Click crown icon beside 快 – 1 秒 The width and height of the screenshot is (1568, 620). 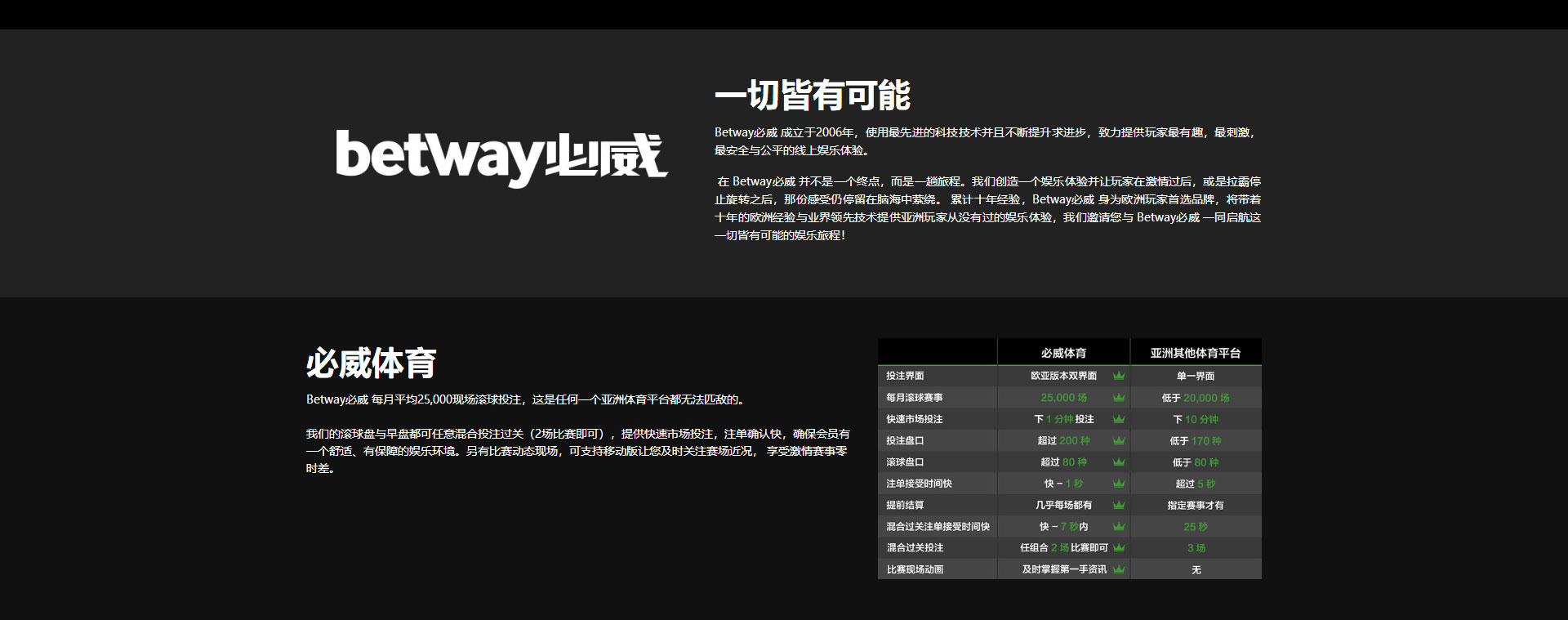1118,484
